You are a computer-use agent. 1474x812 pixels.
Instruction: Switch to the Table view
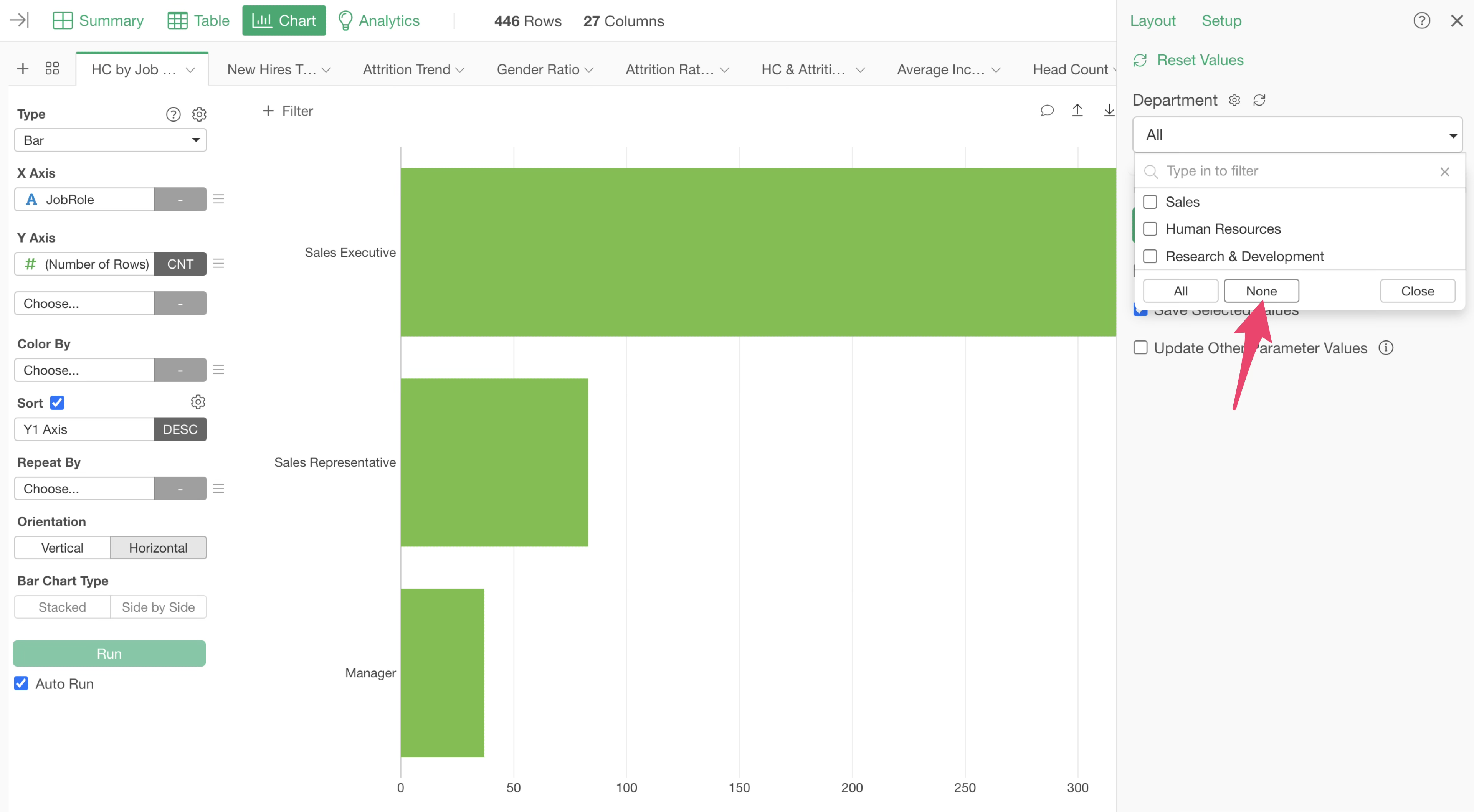point(198,21)
